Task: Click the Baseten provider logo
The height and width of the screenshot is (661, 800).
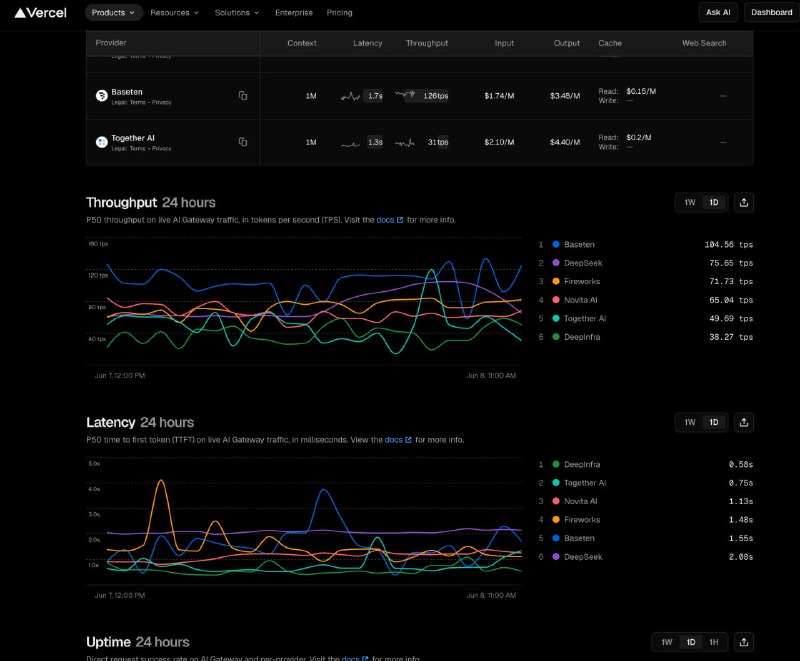Action: click(x=102, y=95)
